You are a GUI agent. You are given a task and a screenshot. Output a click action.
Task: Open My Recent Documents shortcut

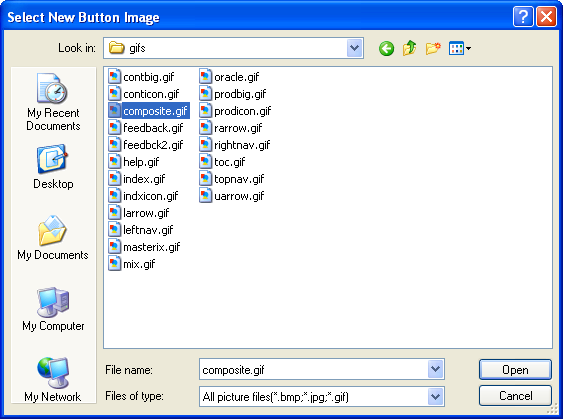[x=53, y=102]
